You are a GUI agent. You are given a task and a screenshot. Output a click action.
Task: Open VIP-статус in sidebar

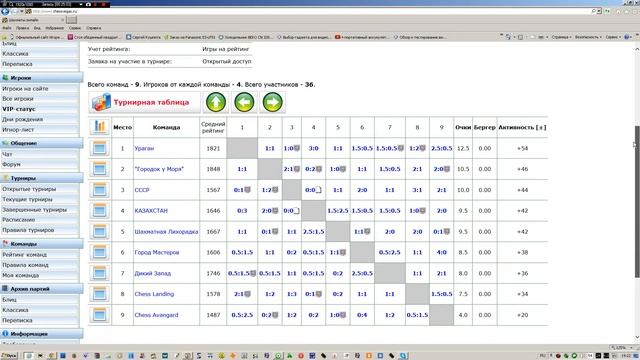19,109
